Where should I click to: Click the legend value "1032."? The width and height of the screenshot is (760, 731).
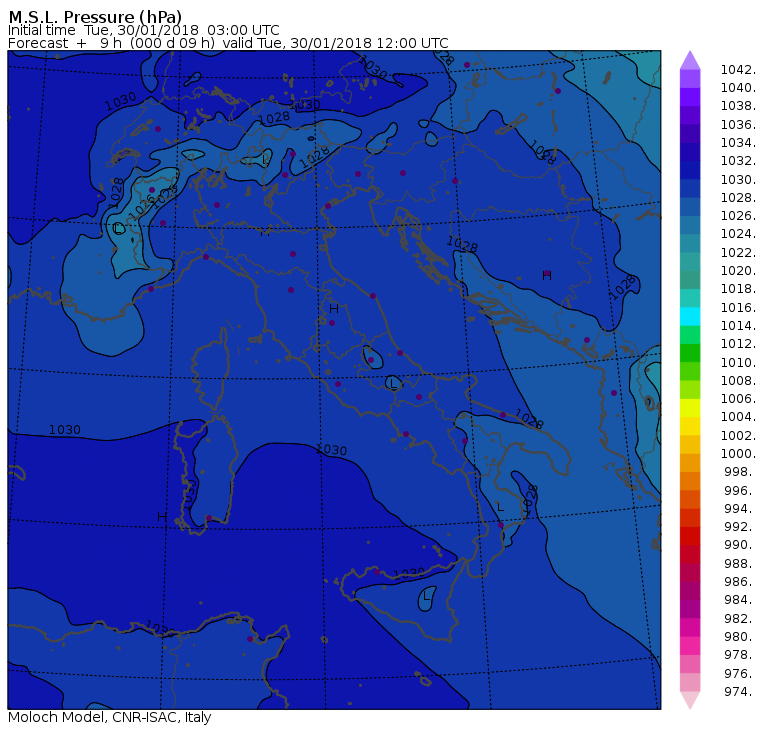coord(738,161)
